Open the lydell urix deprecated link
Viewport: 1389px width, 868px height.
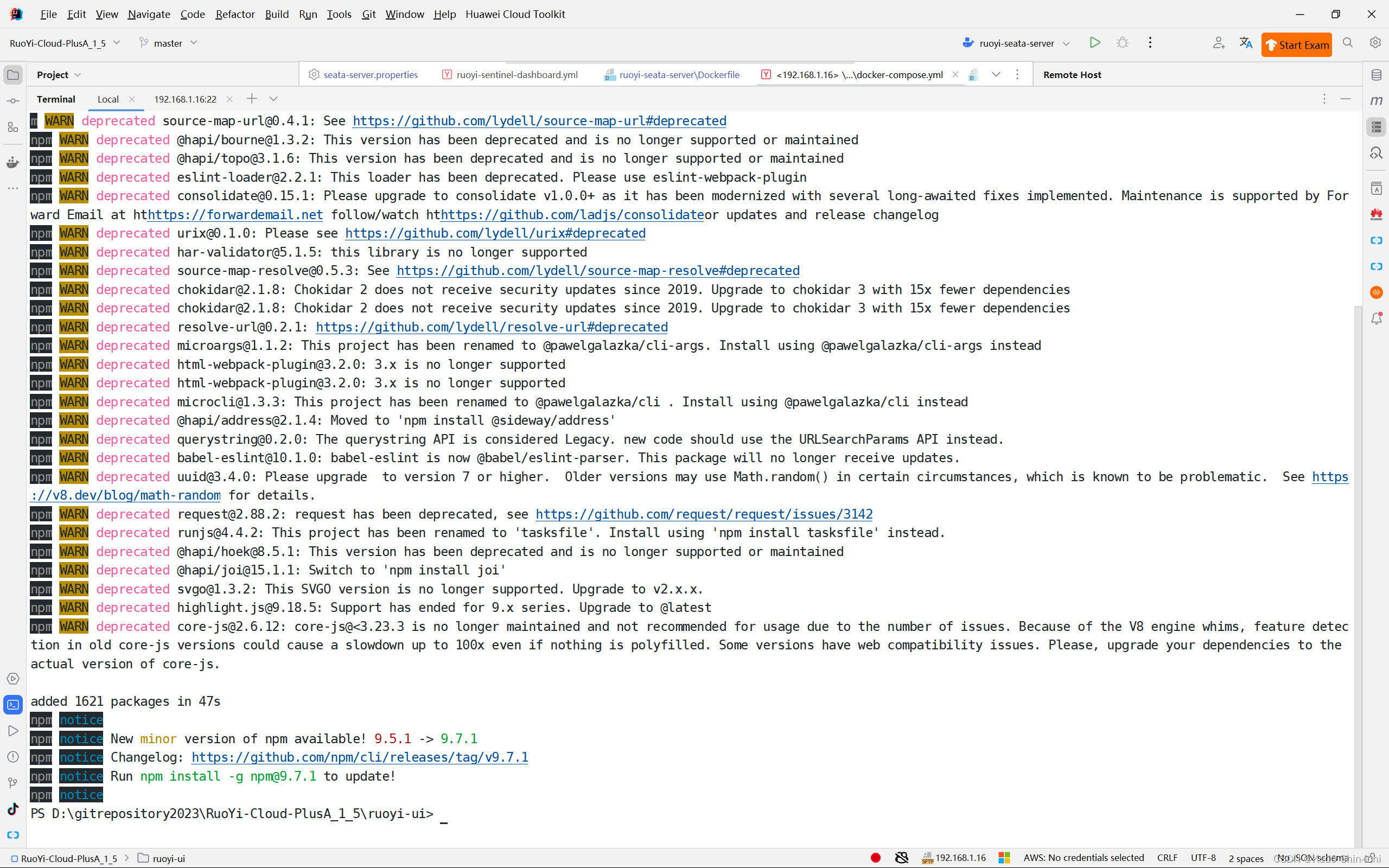[495, 233]
